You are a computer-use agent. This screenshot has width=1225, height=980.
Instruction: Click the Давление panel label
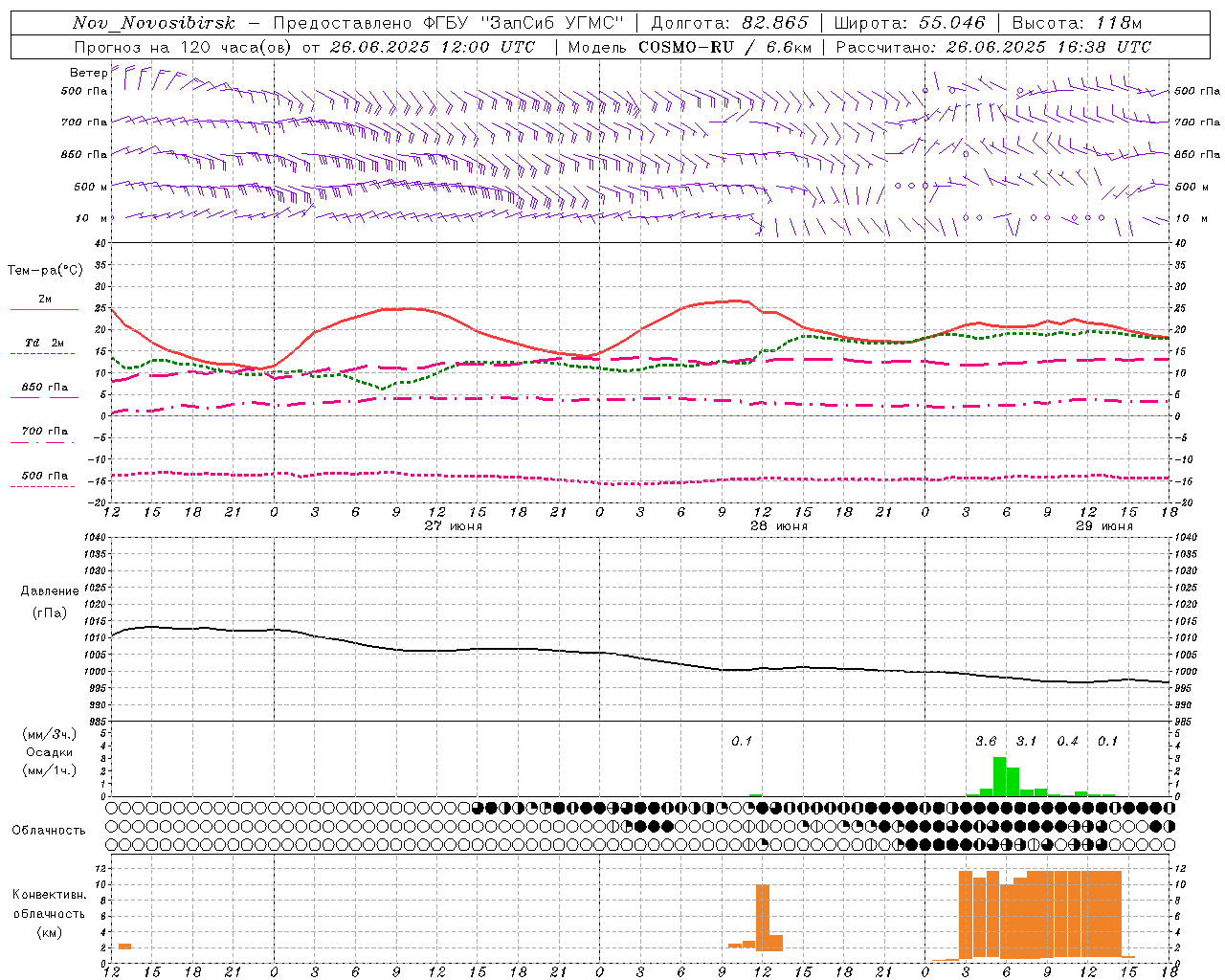[x=50, y=591]
